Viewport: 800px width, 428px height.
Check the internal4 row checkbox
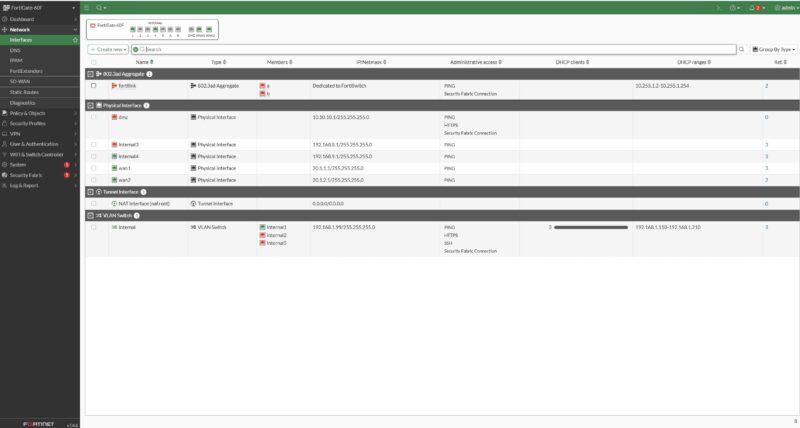click(x=93, y=156)
